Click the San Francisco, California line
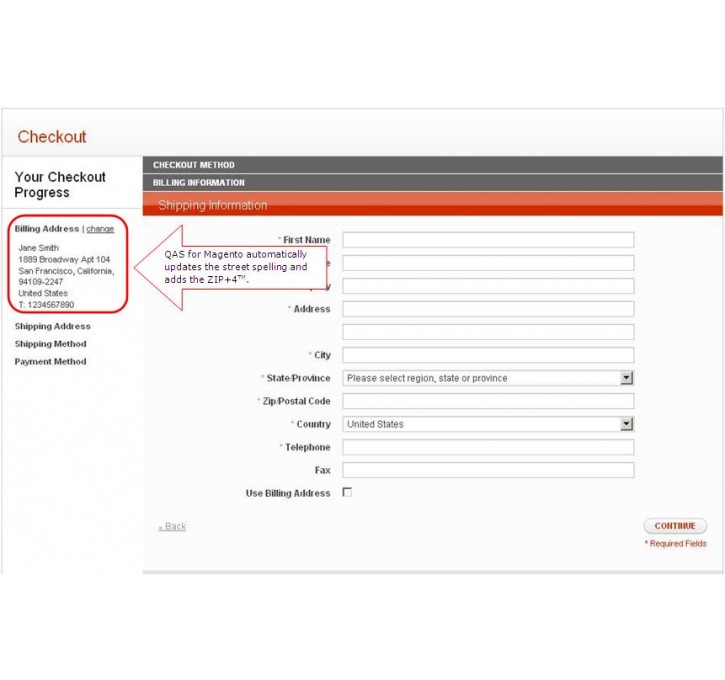725x680 pixels. point(66,271)
